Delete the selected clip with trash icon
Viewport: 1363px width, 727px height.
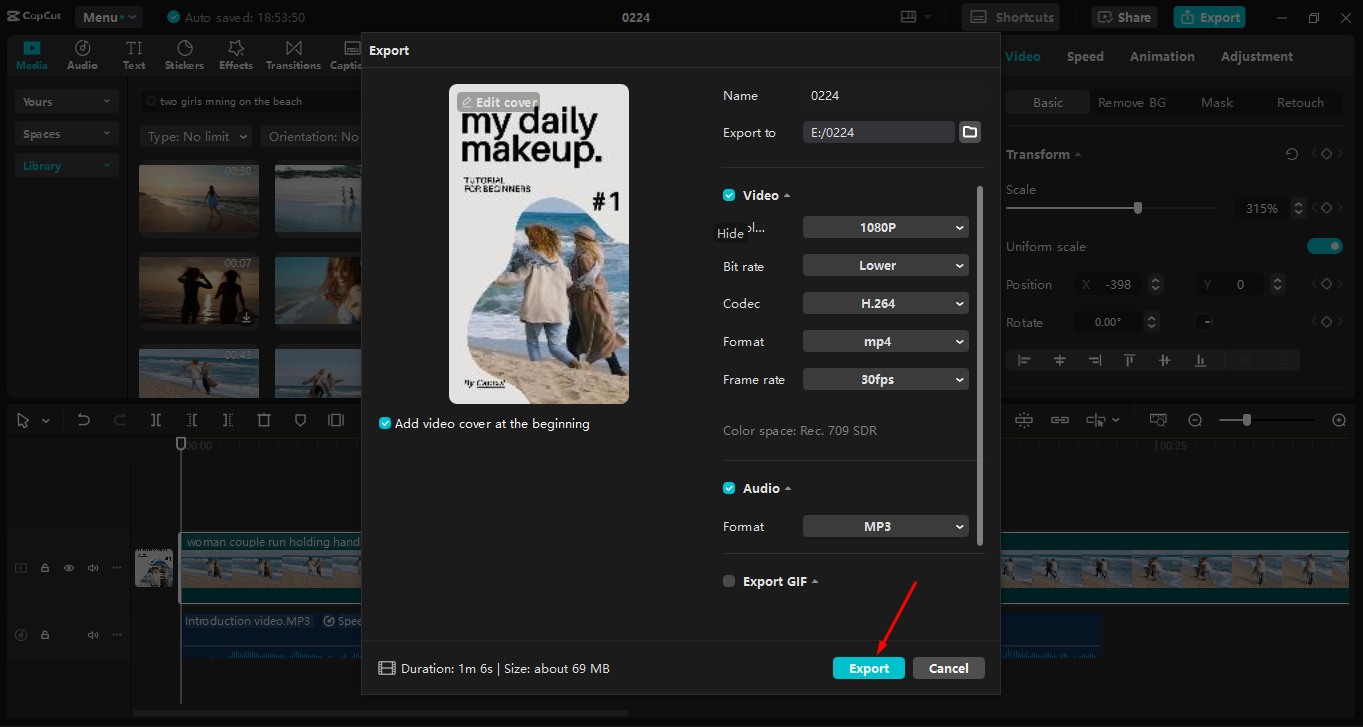point(264,420)
